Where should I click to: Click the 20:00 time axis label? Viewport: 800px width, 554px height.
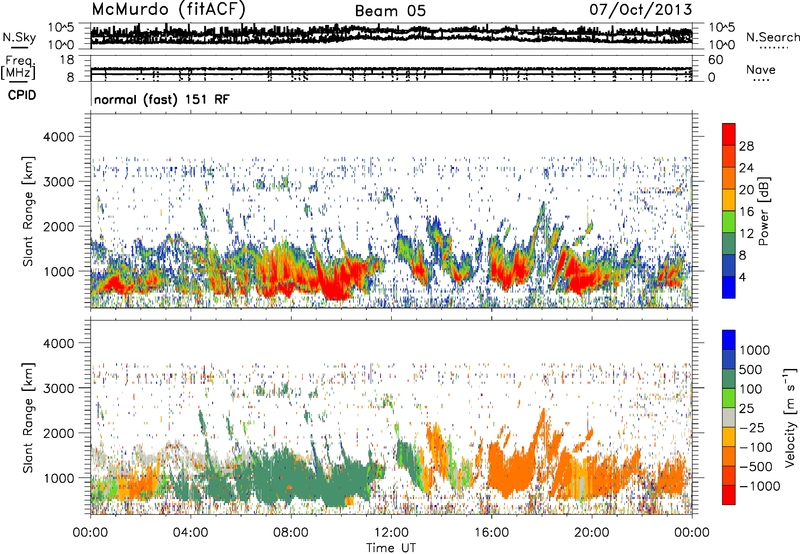[592, 533]
